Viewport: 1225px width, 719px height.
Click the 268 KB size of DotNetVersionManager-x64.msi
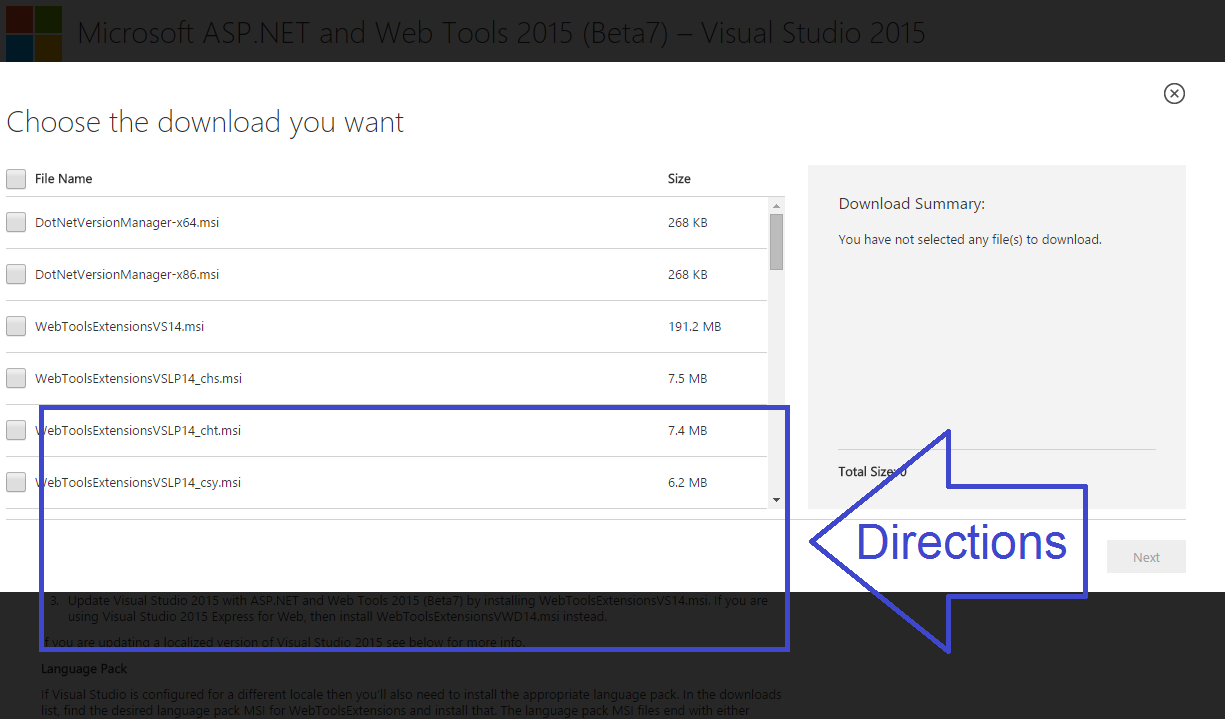687,222
